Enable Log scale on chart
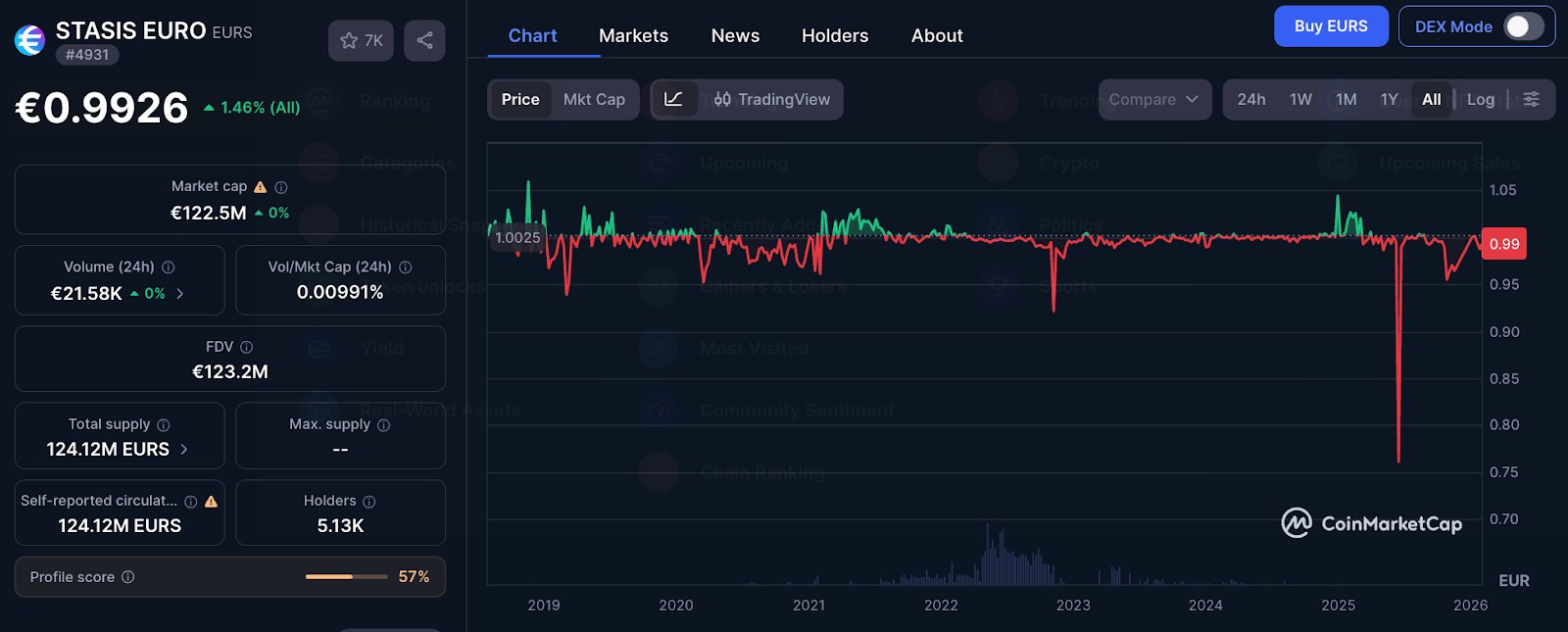This screenshot has width=1568, height=632. (1480, 99)
